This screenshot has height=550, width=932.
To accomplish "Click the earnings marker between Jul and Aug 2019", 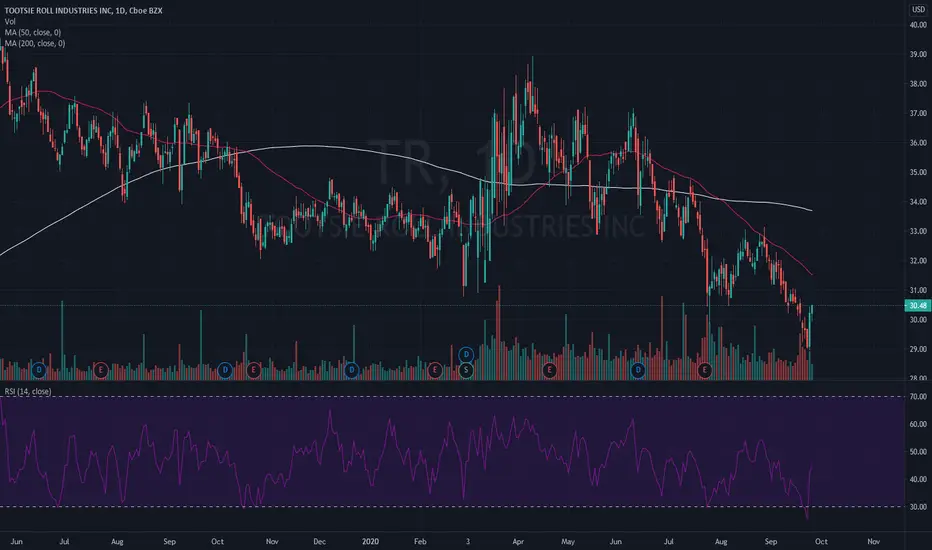I will pyautogui.click(x=101, y=370).
